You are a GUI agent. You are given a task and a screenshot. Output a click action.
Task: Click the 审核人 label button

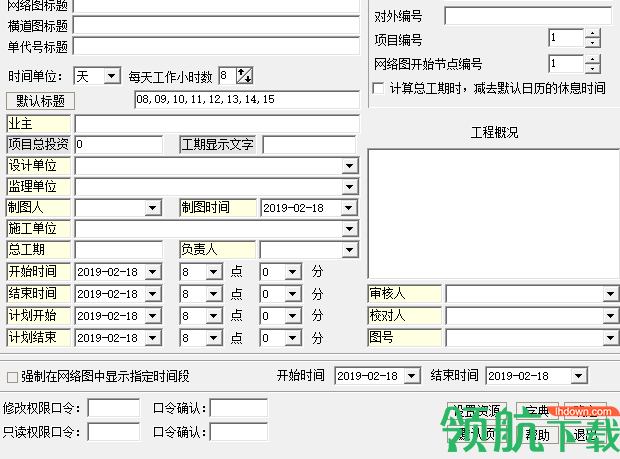405,294
